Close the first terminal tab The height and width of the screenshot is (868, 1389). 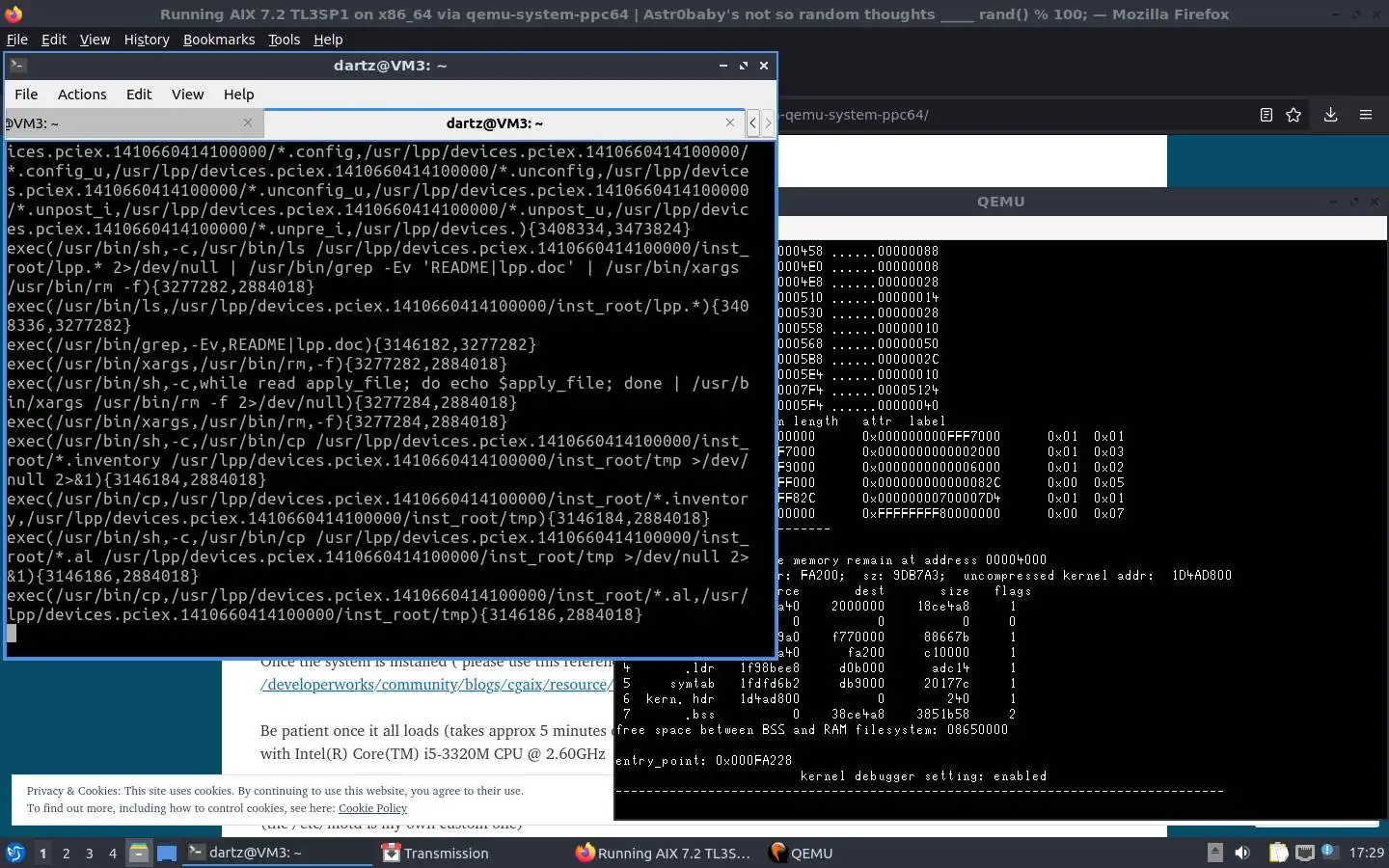click(x=248, y=122)
